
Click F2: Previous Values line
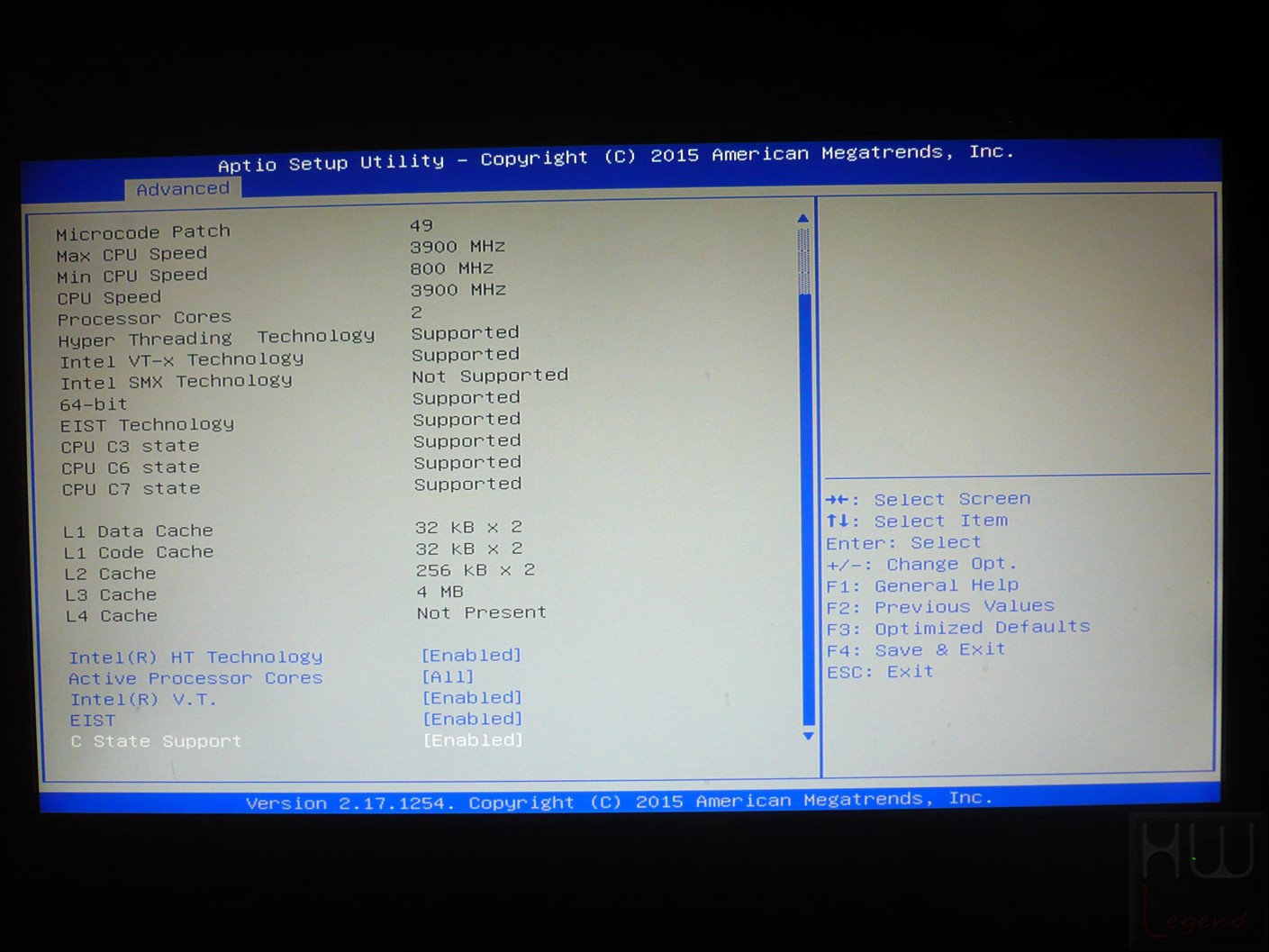941,607
